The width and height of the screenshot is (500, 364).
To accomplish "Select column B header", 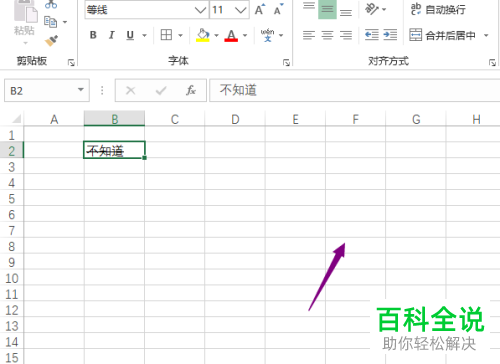I will pos(114,119).
